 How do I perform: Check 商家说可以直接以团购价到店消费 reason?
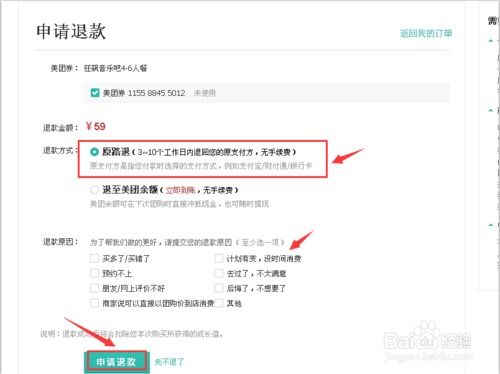click(x=94, y=303)
